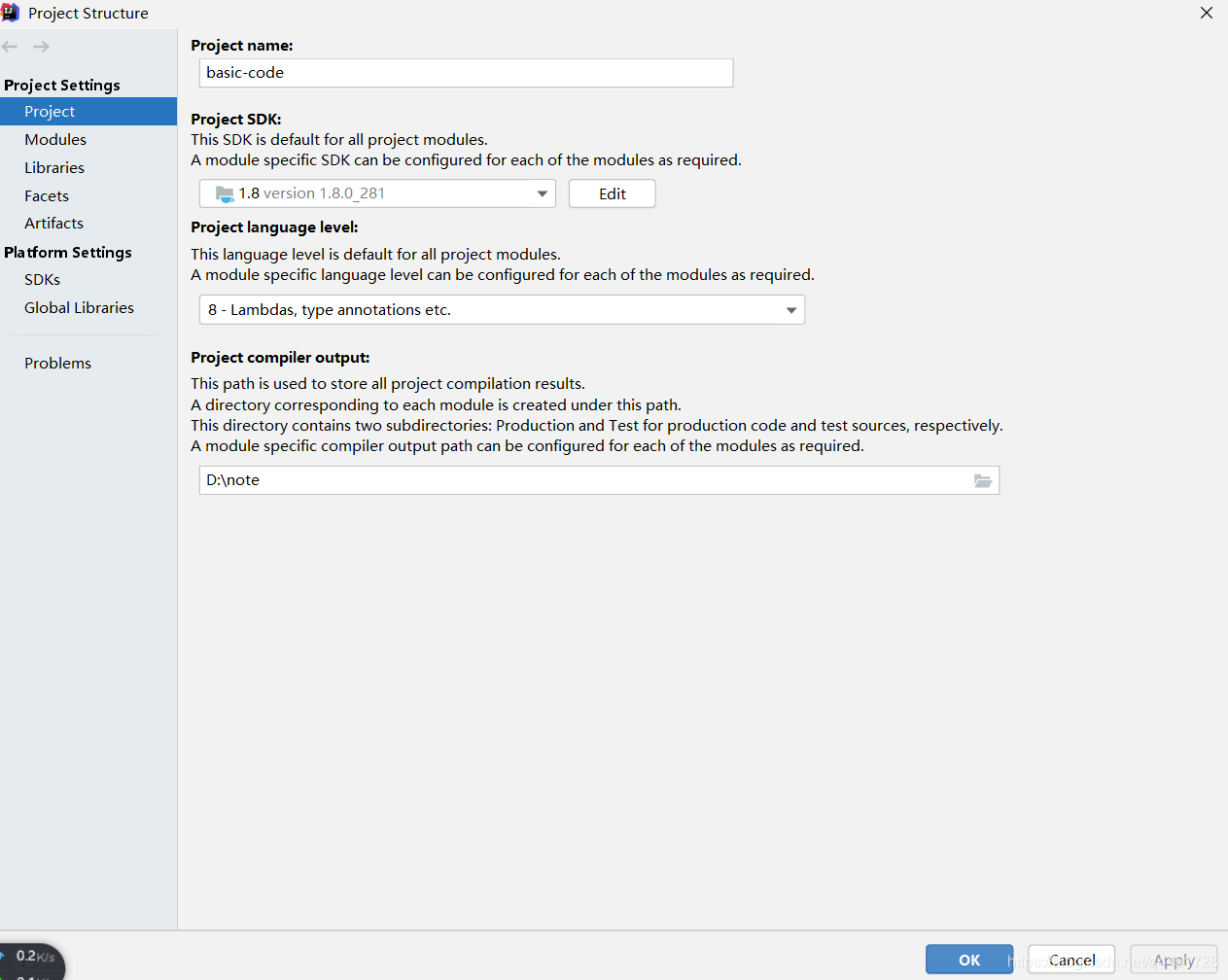Browse for compiler output folder
This screenshot has height=980, width=1228.
pyautogui.click(x=983, y=480)
